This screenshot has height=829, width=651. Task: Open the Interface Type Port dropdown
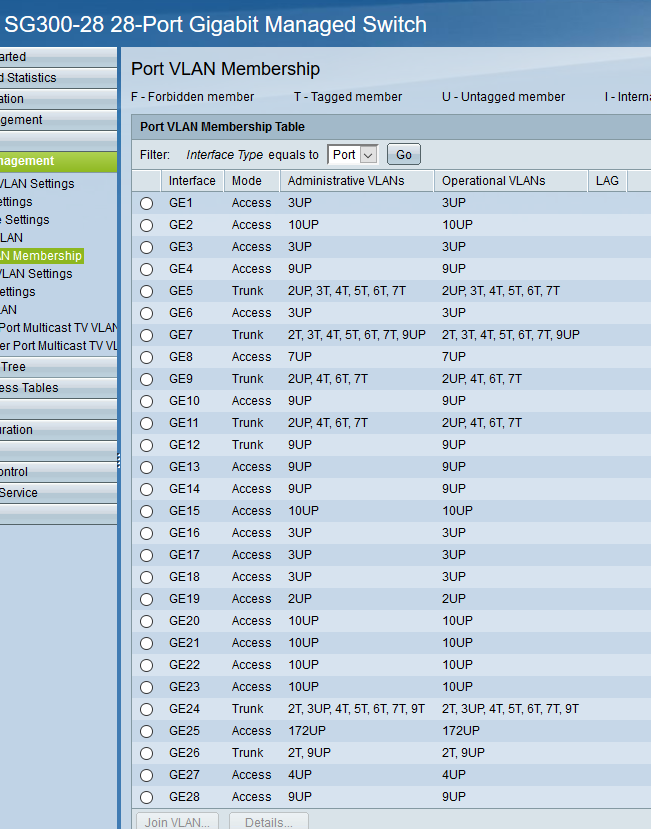tap(353, 155)
